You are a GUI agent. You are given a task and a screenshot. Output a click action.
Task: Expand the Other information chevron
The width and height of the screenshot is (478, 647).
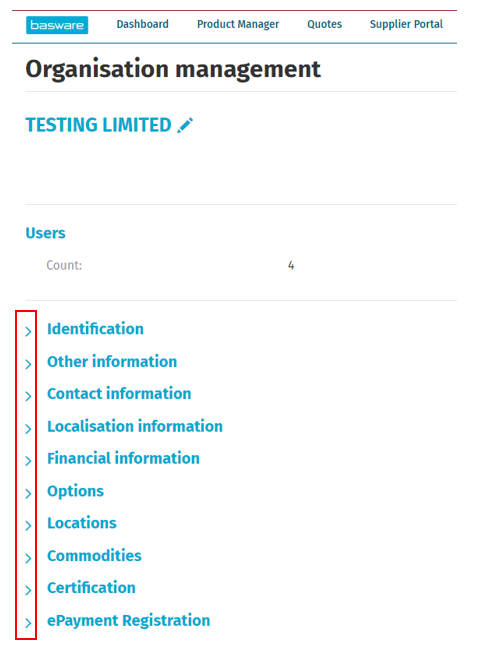click(28, 364)
